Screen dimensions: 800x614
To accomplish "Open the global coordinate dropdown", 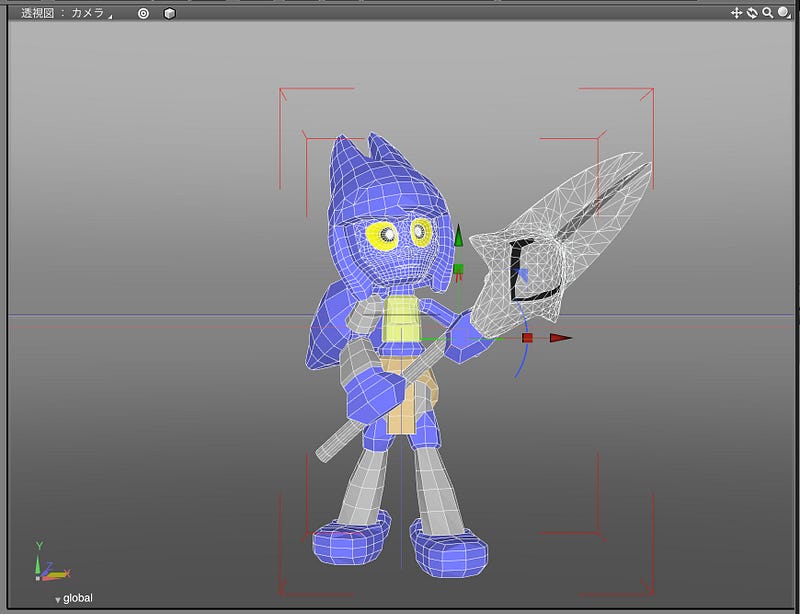I will click(74, 598).
